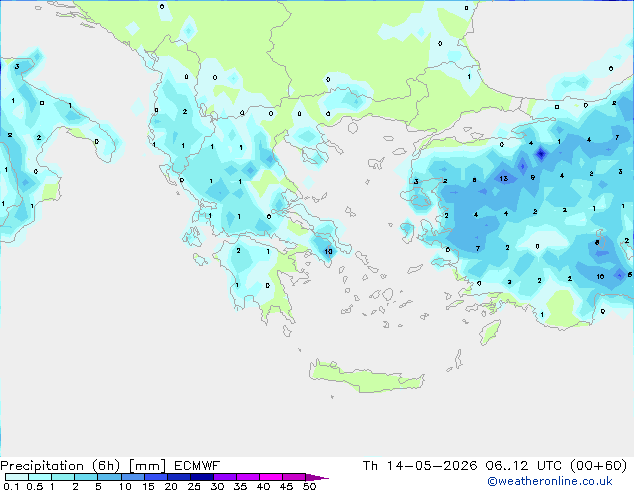Screen dimensions: 634x490
Task: Click the 2–5 mm legend swatch
Action: [86, 477]
